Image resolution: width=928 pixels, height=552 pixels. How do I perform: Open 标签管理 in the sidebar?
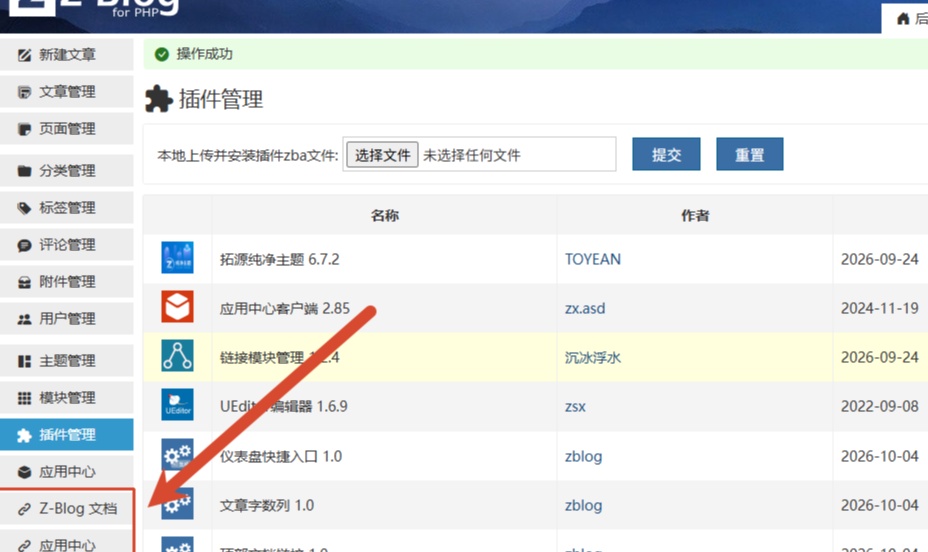(x=66, y=208)
